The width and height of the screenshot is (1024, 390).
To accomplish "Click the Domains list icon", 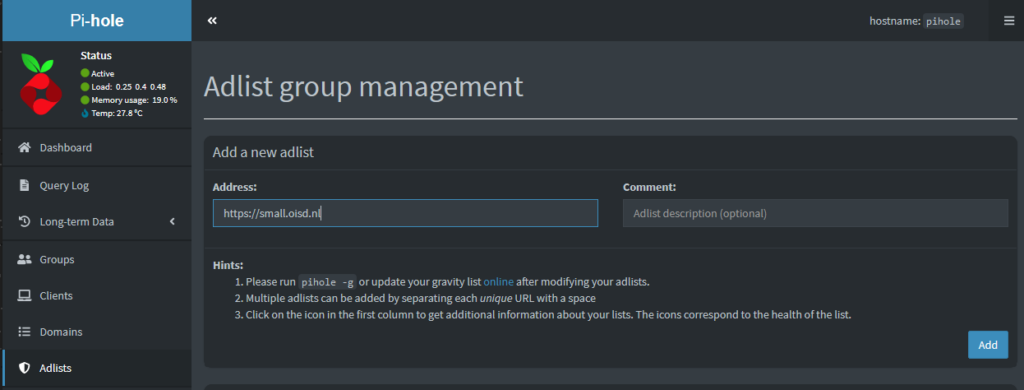I will pos(24,332).
